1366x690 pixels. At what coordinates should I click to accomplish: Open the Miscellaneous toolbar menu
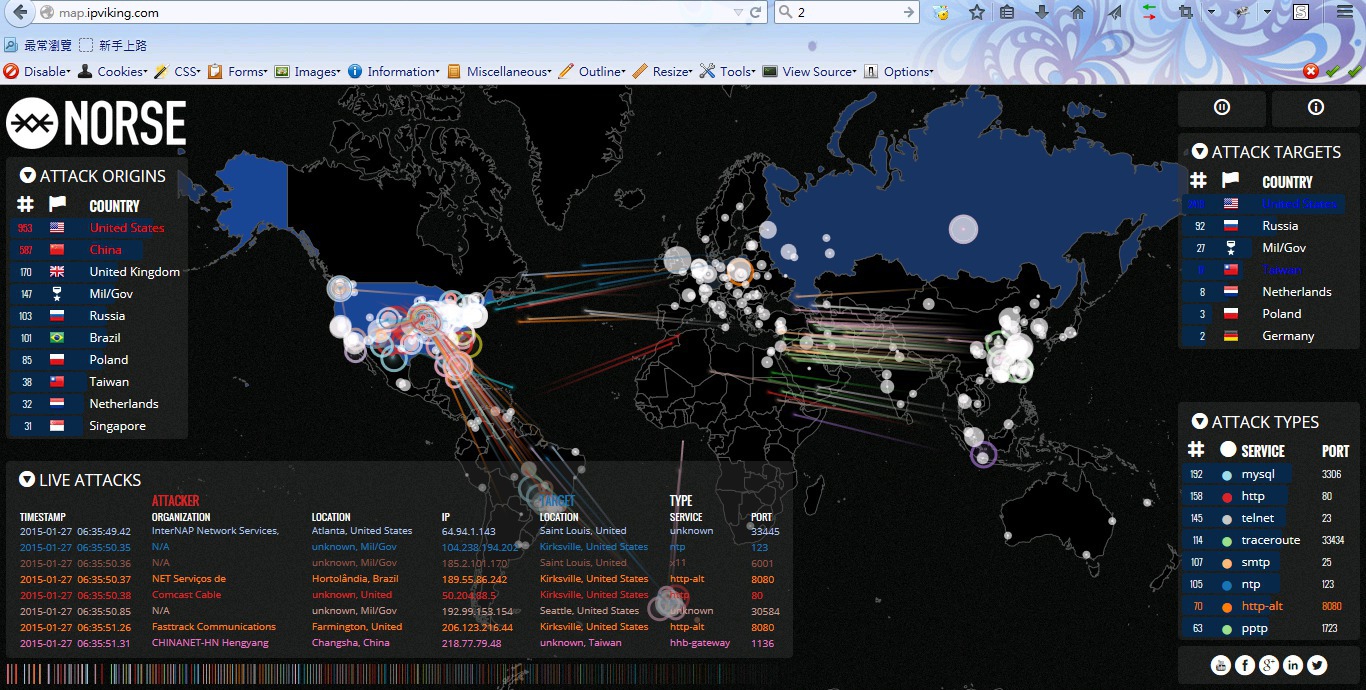500,72
